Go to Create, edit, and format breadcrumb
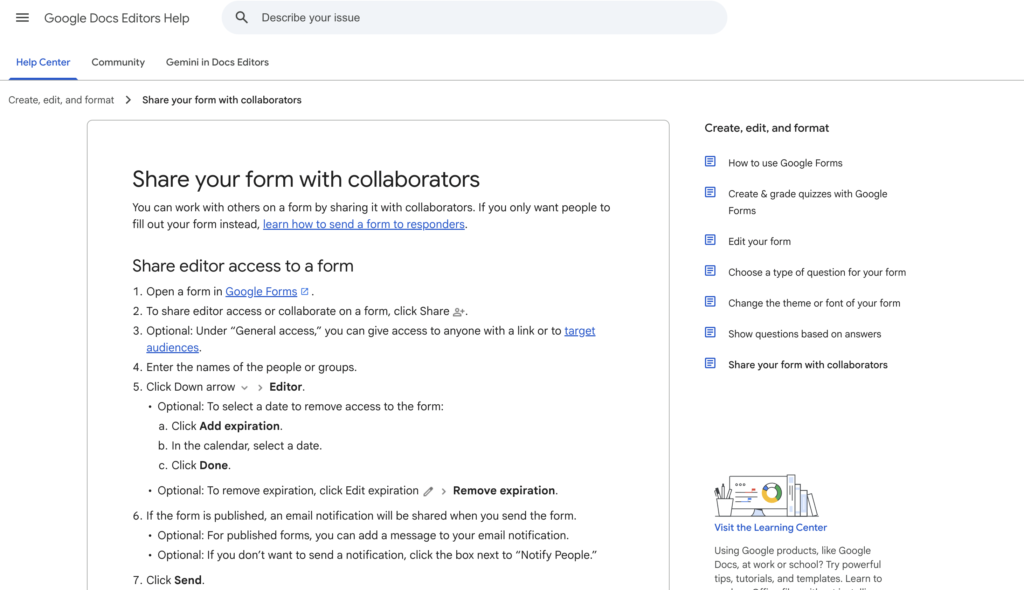 (x=61, y=100)
